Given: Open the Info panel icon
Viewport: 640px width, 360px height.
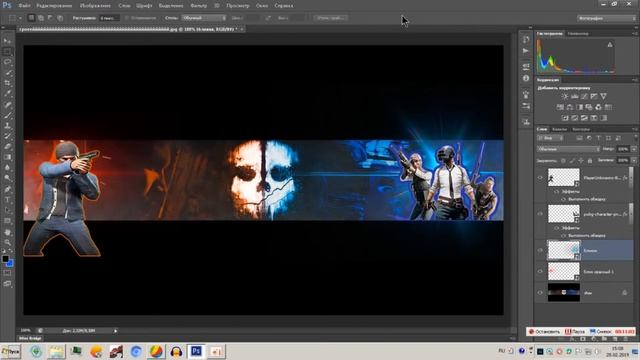Looking at the screenshot, I should (526, 78).
